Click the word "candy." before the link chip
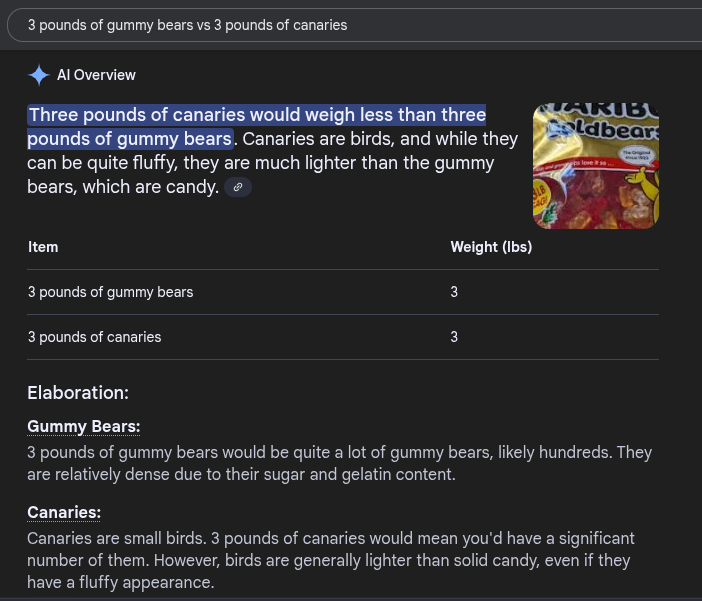This screenshot has height=601, width=702. tap(193, 187)
